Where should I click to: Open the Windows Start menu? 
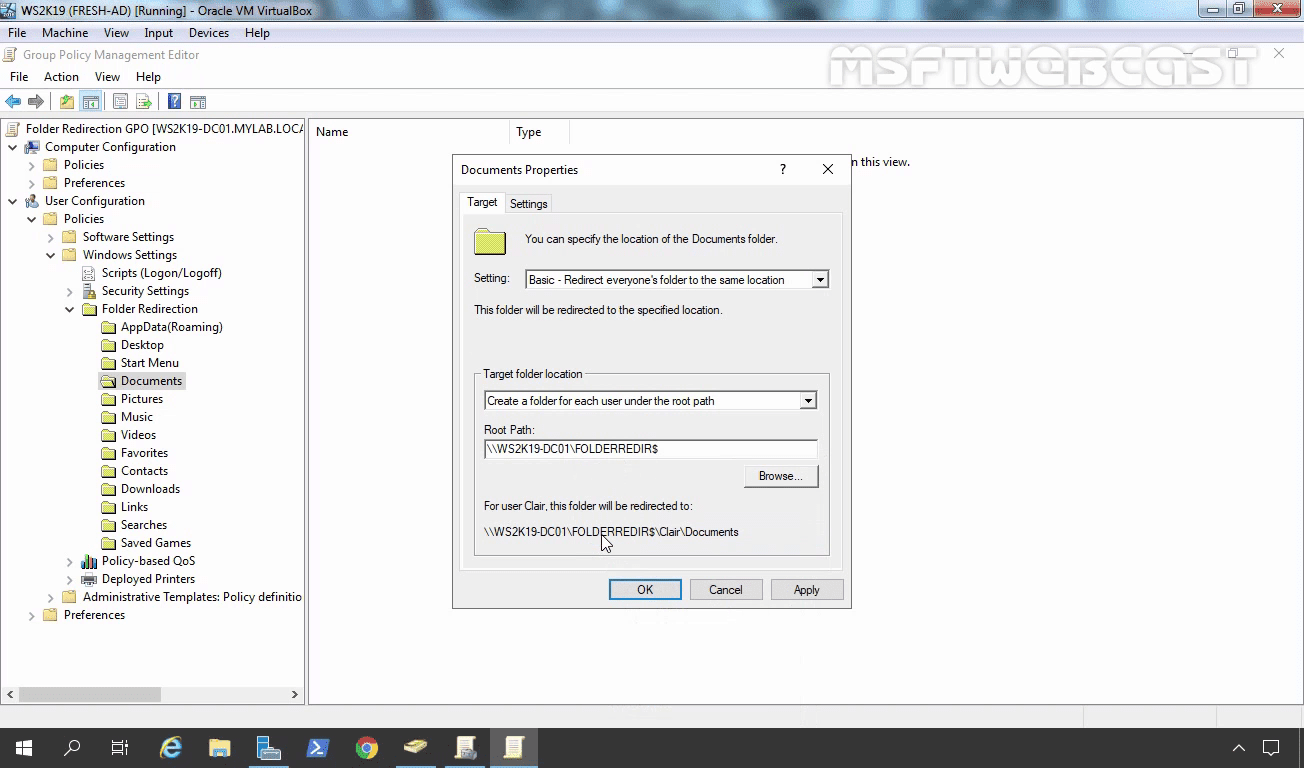(24, 747)
